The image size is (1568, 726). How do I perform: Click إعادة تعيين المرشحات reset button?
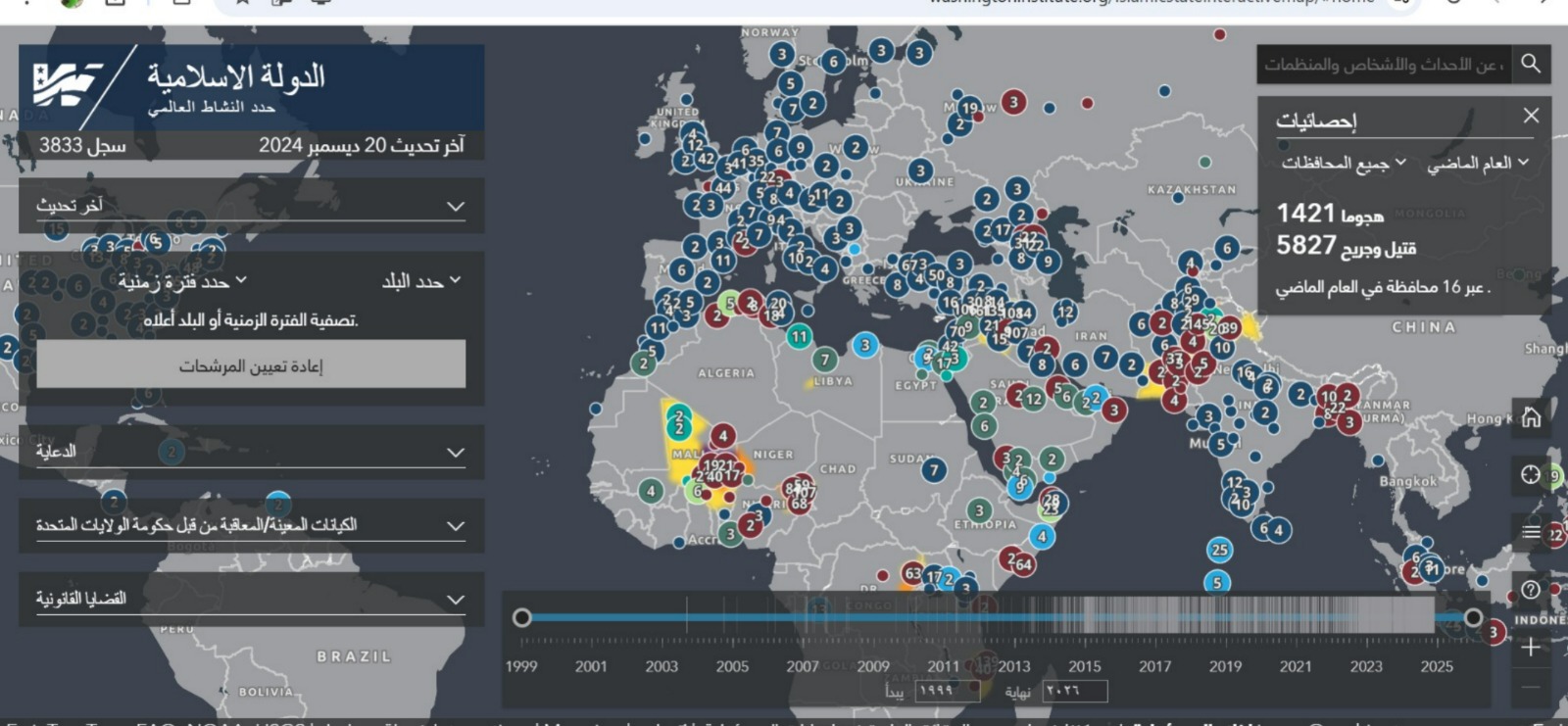coord(251,365)
